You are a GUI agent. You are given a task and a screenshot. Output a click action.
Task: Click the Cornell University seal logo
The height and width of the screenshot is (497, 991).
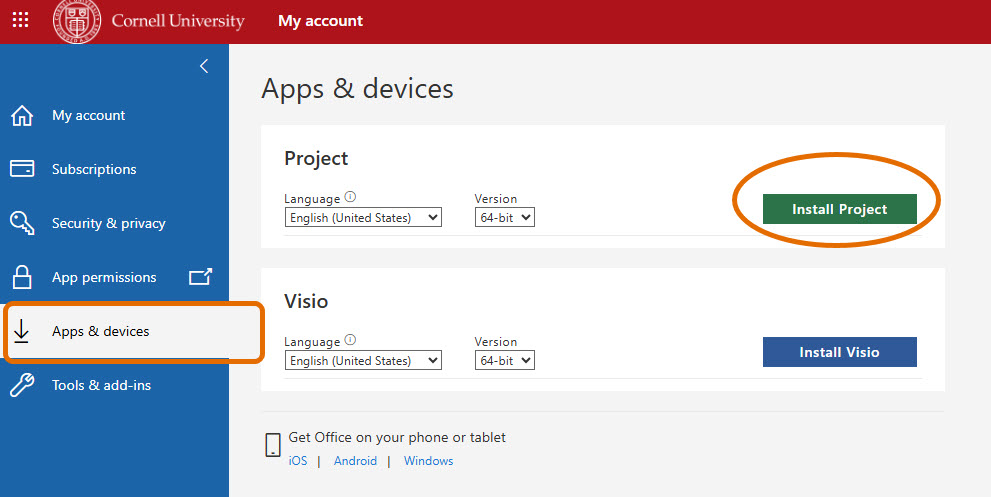pyautogui.click(x=77, y=21)
